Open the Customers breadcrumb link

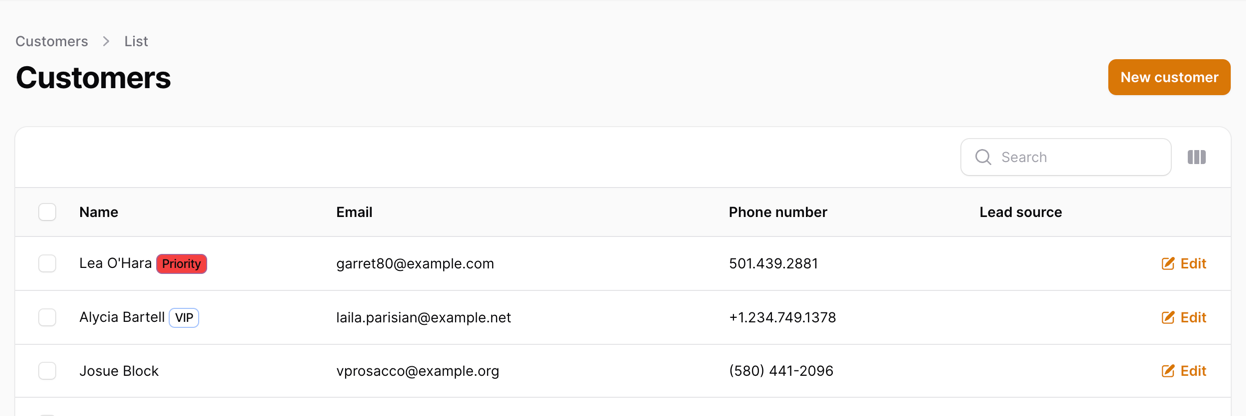(x=52, y=41)
